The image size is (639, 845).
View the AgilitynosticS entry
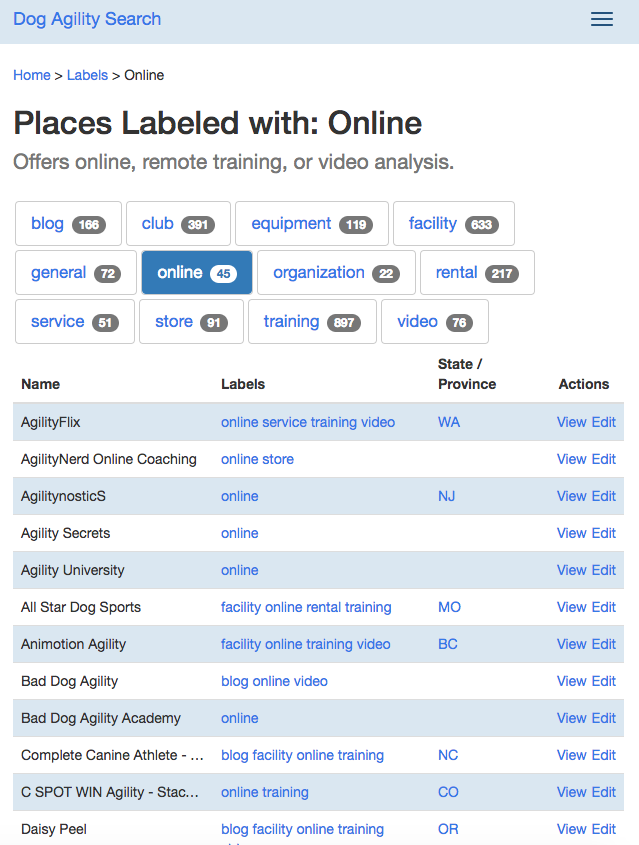pos(572,496)
